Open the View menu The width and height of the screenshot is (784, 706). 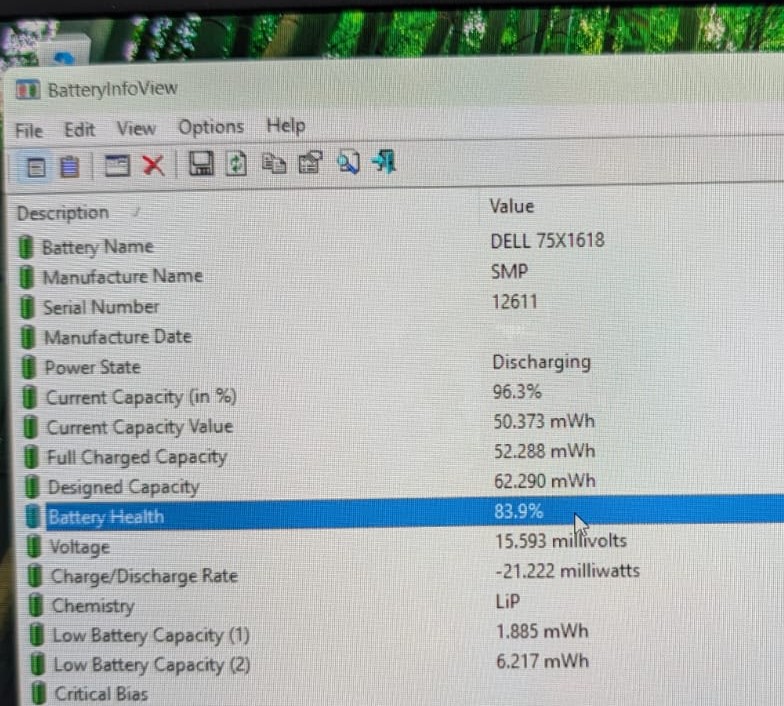(136, 128)
